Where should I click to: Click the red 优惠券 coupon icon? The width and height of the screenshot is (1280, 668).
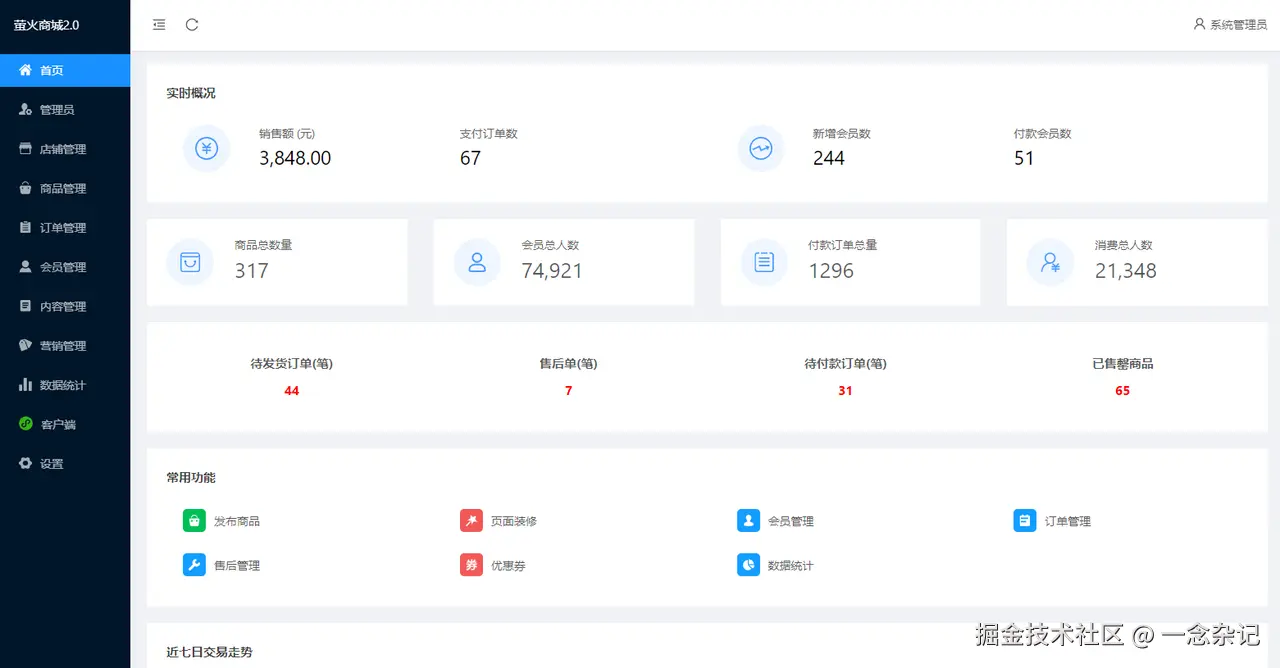point(471,565)
